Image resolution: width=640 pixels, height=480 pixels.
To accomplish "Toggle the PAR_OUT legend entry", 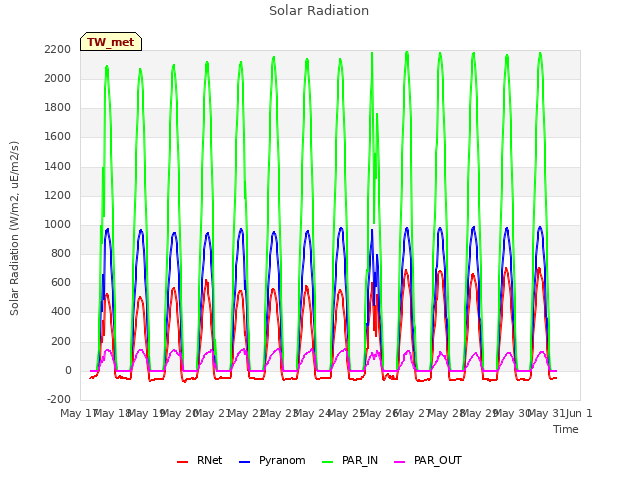I will 428,460.
